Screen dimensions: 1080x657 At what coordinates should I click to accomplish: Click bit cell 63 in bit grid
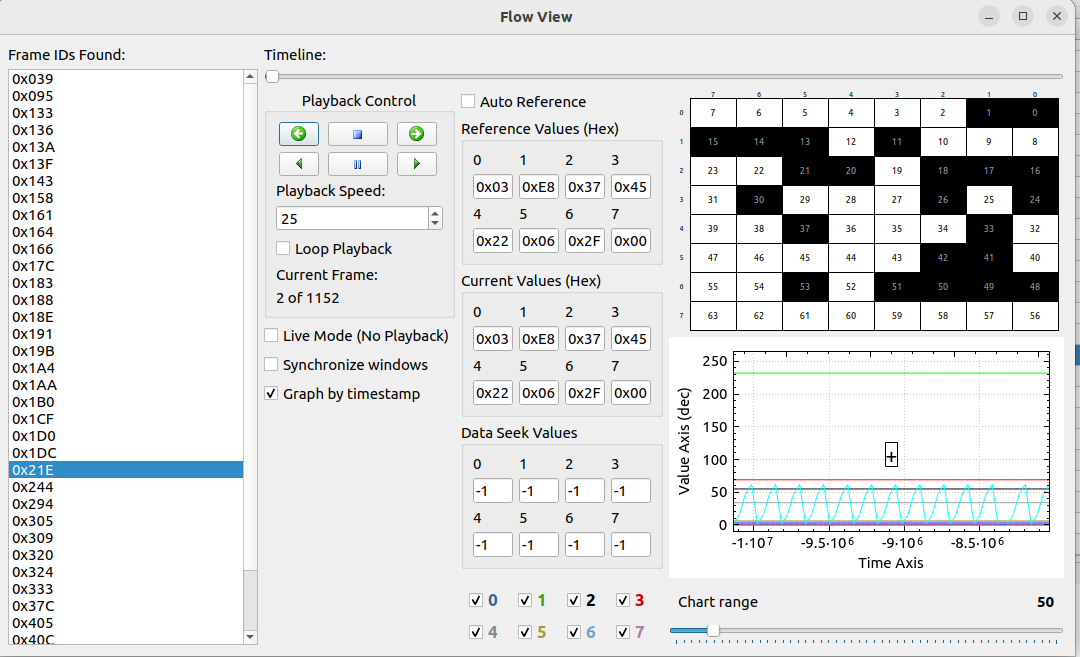point(713,315)
